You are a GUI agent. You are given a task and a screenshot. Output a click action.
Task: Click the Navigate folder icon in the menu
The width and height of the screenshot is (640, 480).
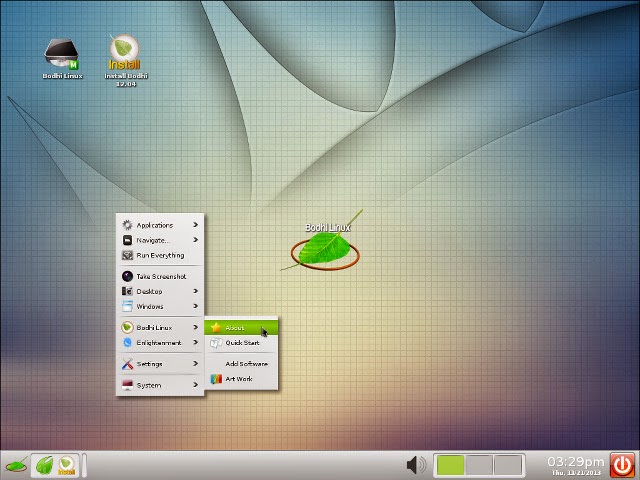[x=127, y=240]
